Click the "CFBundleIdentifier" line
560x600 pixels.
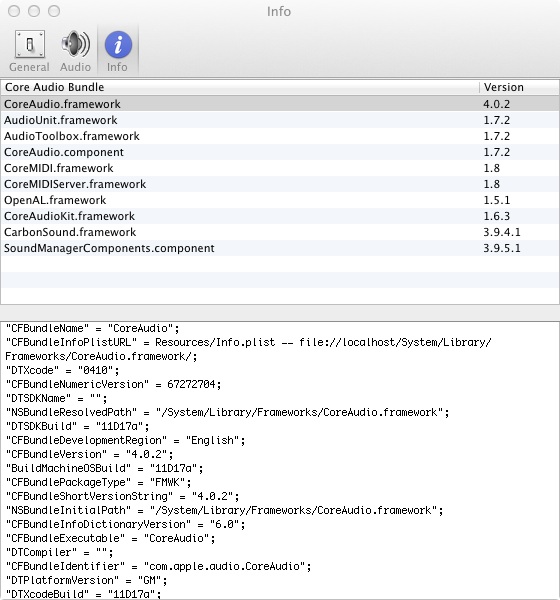158,566
